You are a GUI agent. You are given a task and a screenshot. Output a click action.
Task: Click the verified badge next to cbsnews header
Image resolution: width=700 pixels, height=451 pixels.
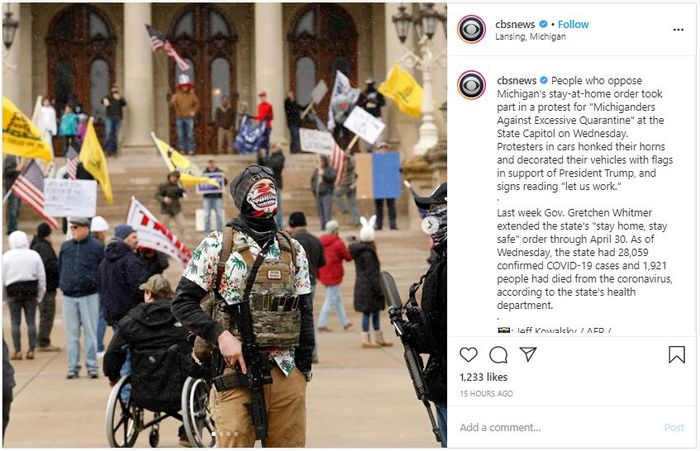click(543, 24)
